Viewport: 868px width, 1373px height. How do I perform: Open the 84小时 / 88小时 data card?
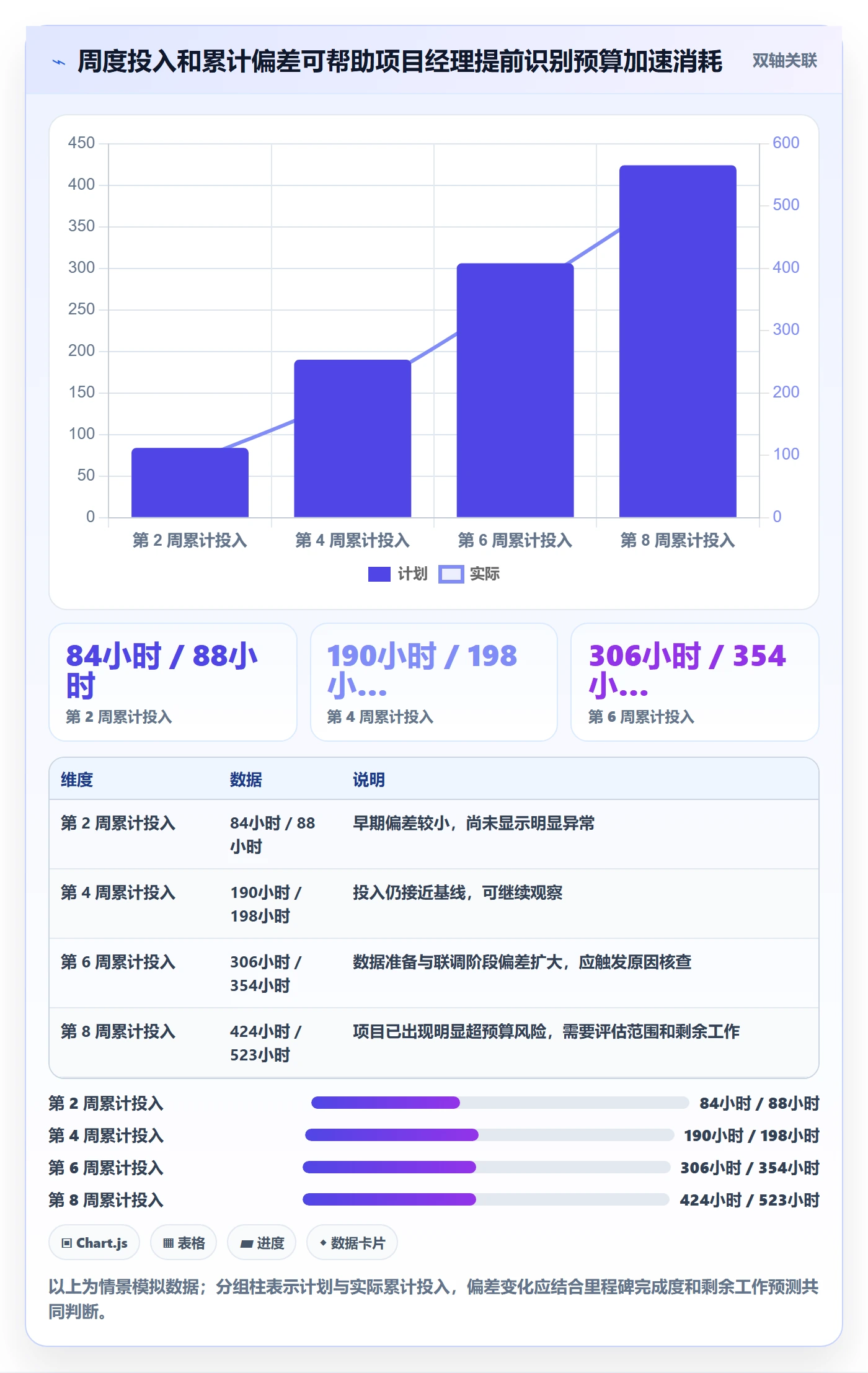pos(173,682)
